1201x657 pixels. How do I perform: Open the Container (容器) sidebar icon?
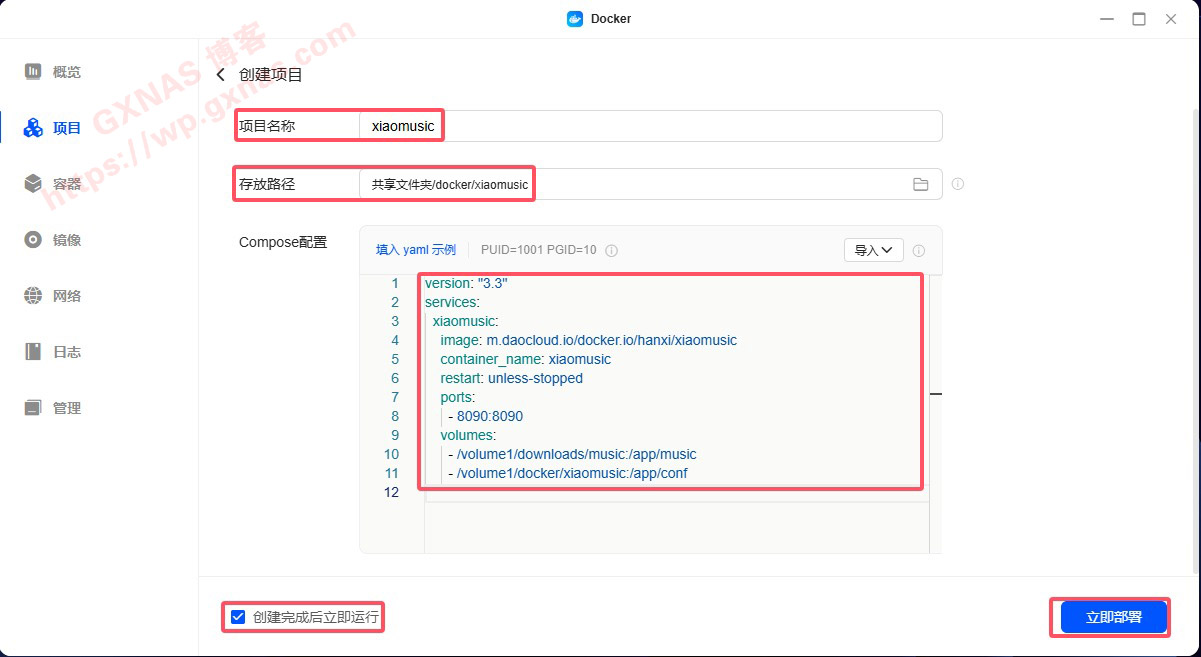[34, 184]
